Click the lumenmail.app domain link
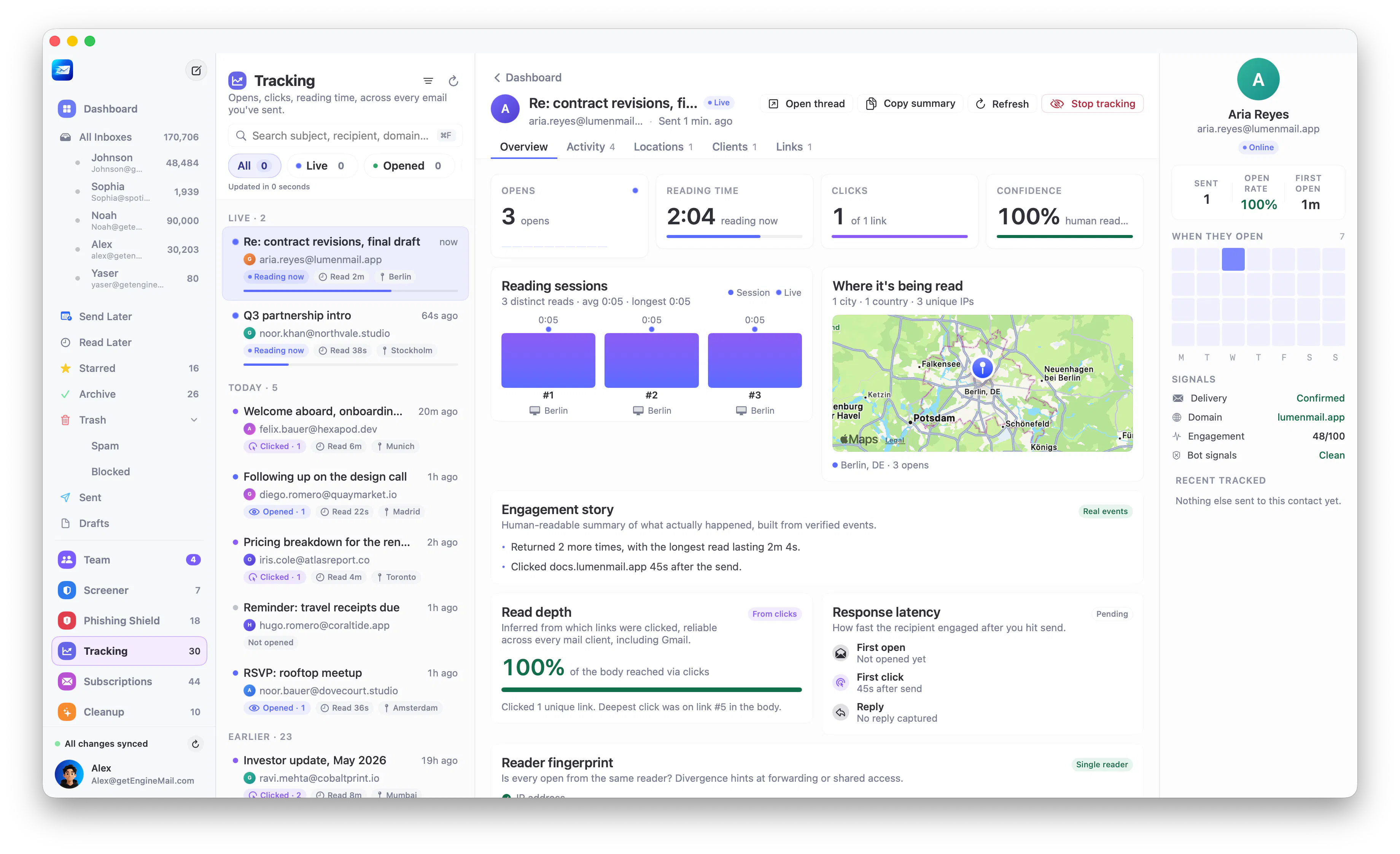The width and height of the screenshot is (1400, 854). (x=1311, y=417)
